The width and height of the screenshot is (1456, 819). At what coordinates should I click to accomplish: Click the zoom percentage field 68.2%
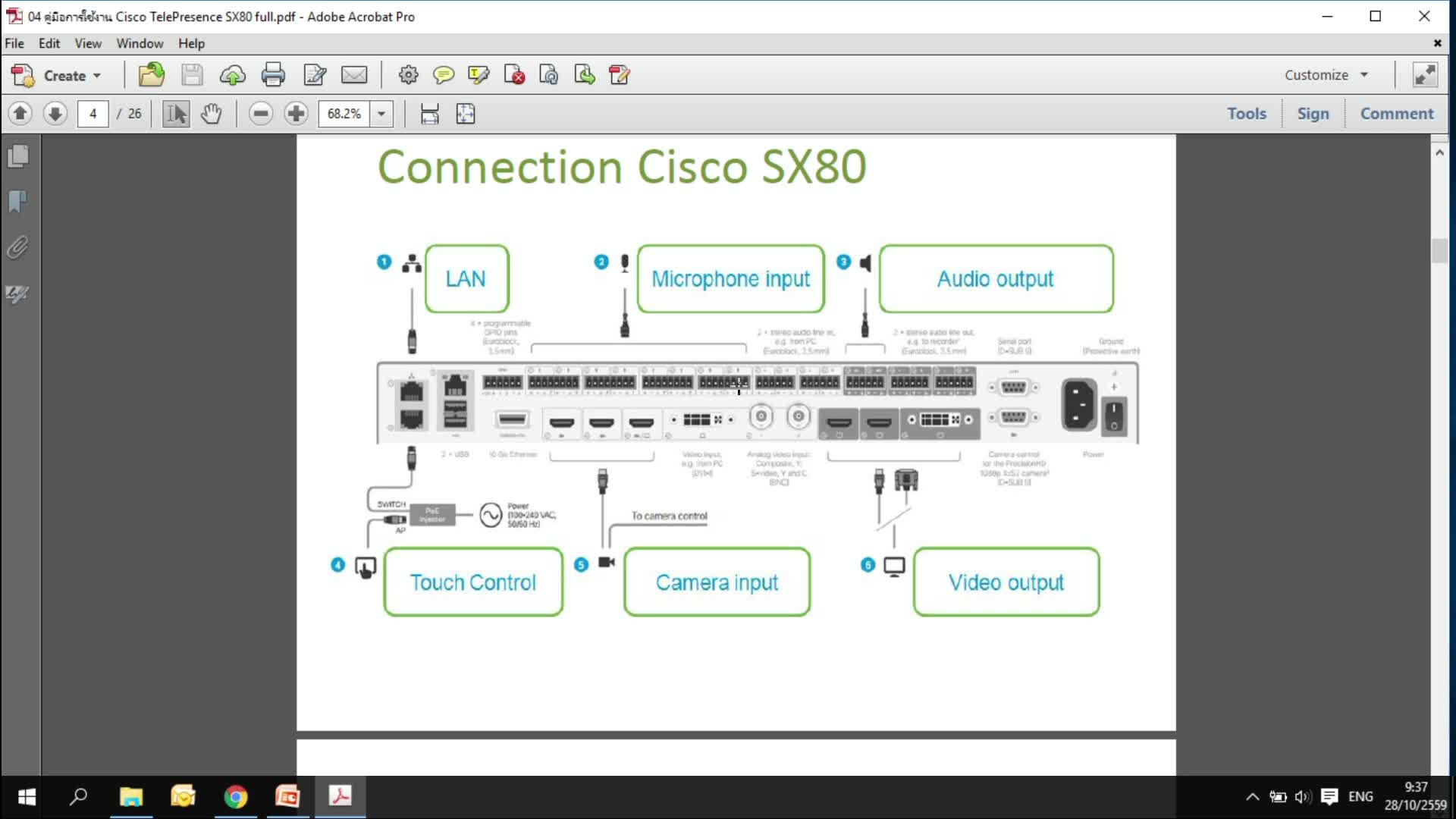point(344,114)
